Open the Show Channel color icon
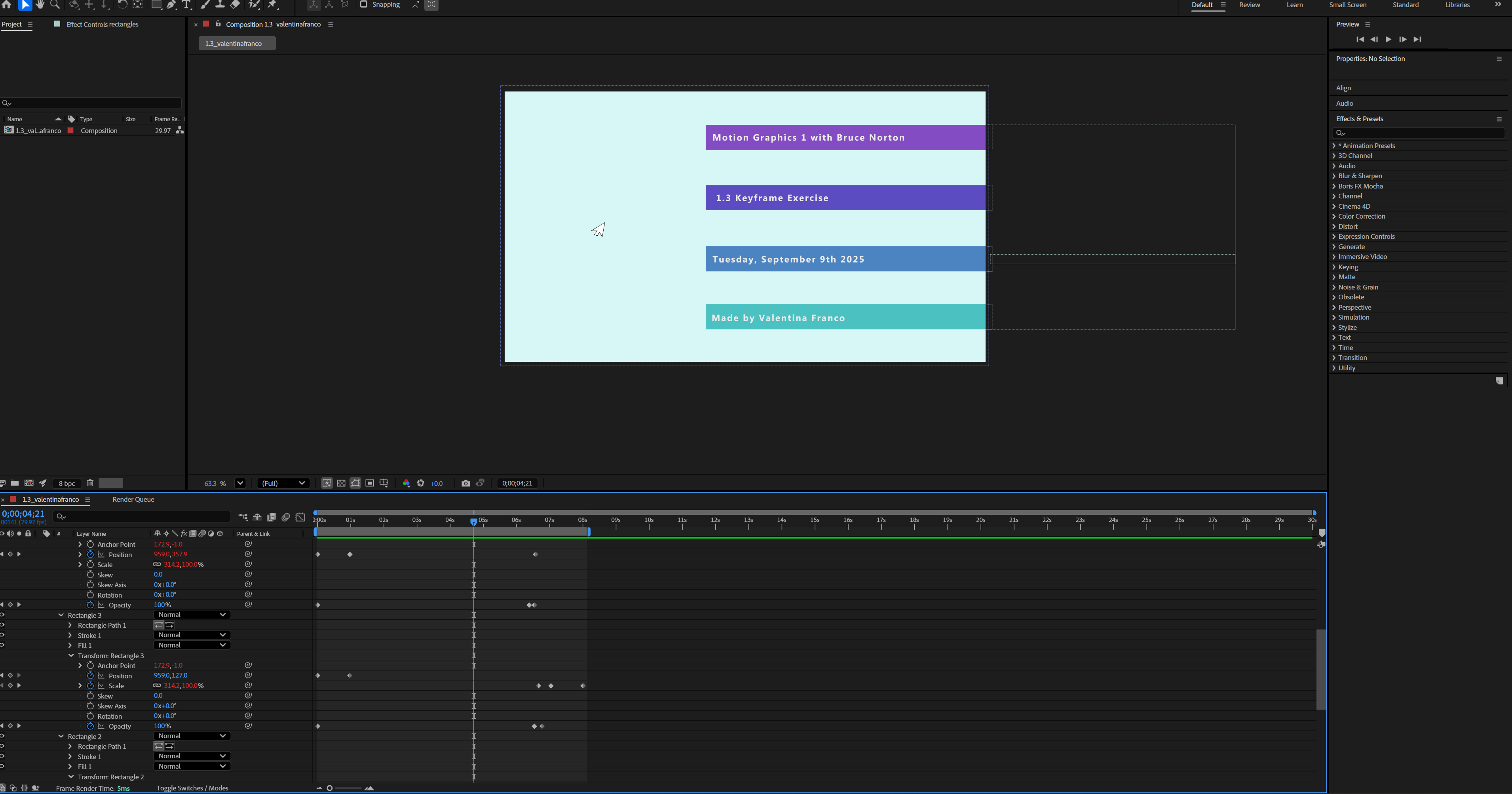1512x794 pixels. pos(406,483)
